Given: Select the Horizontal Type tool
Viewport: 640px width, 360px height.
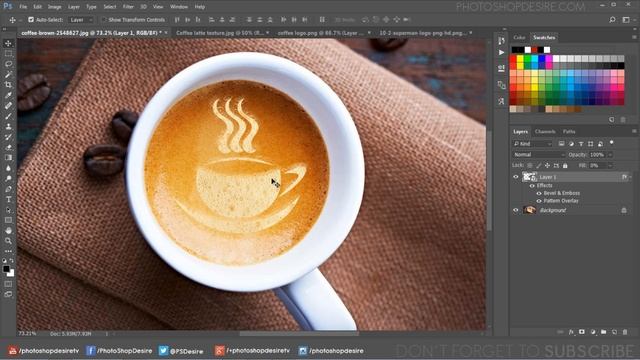Looking at the screenshot, I should tap(8, 199).
